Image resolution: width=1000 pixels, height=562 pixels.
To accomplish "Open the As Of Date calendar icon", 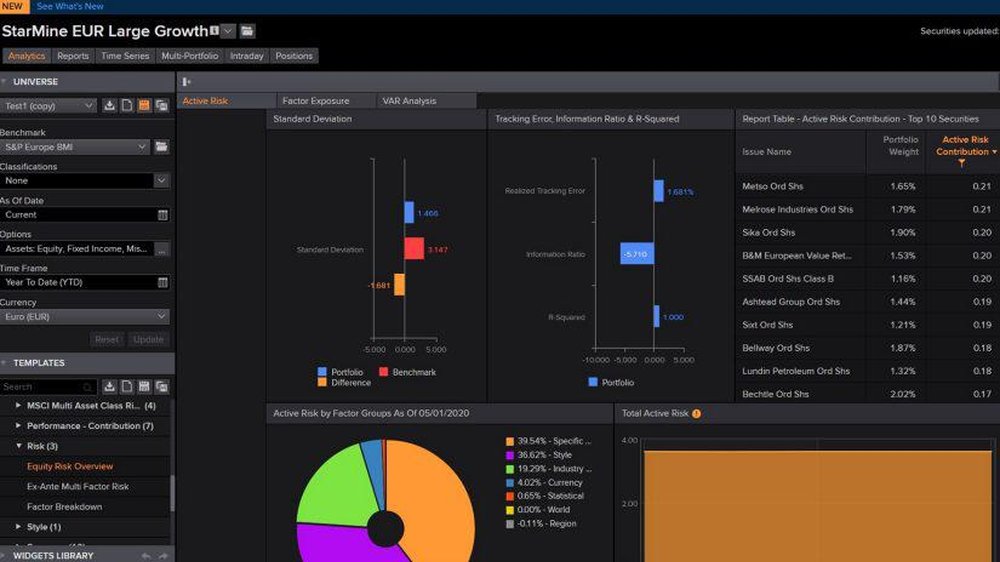I will pos(163,215).
